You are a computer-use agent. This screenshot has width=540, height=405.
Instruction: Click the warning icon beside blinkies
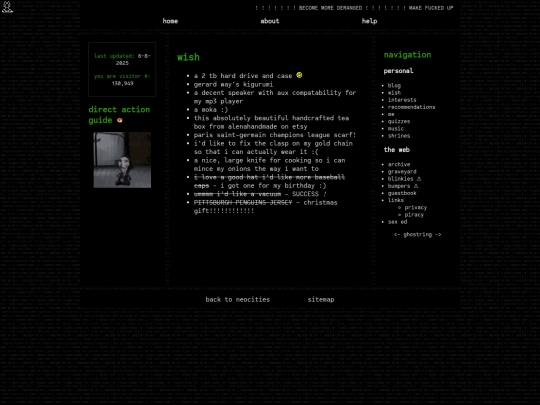(x=419, y=179)
